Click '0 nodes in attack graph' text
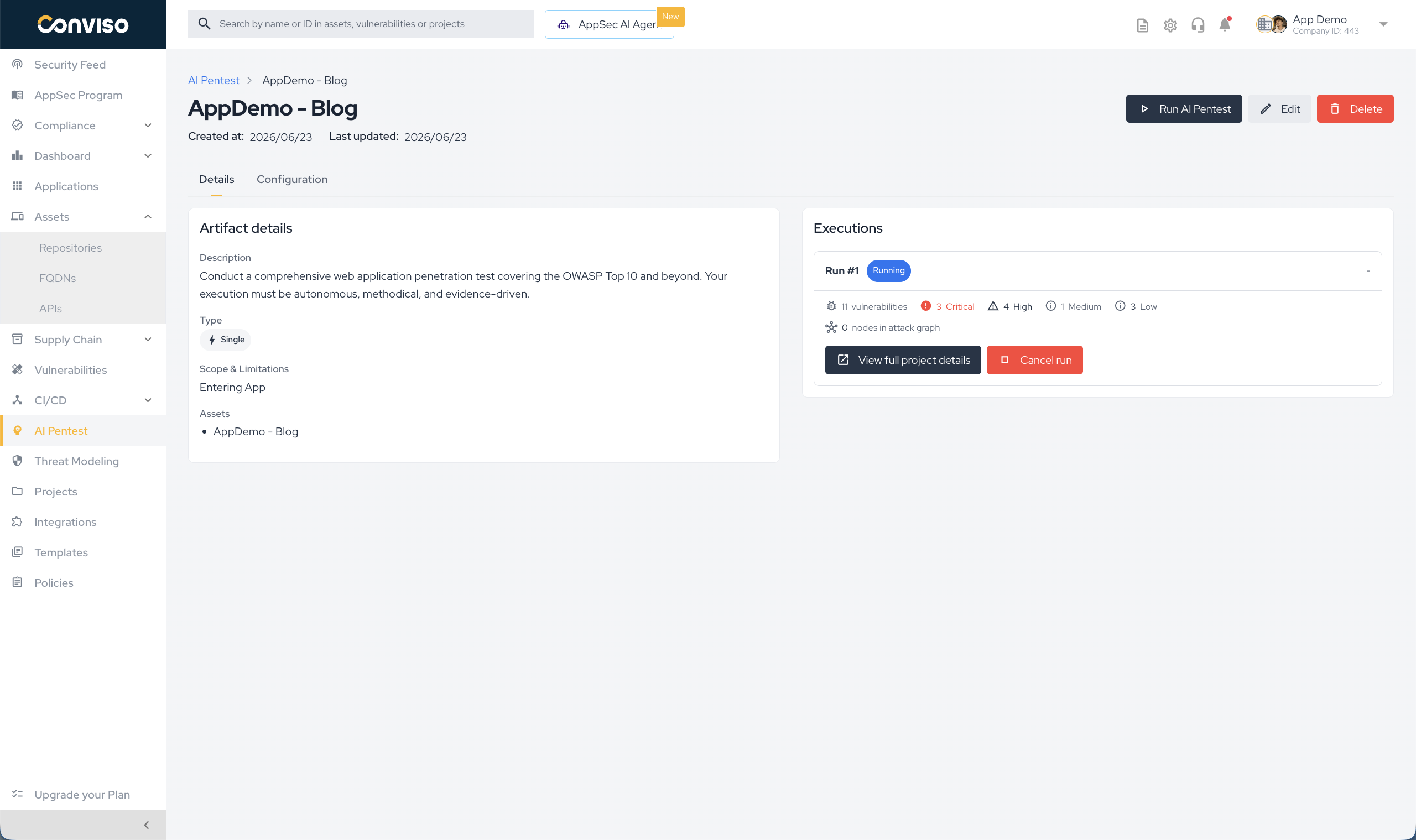Viewport: 1416px width, 840px height. click(890, 328)
